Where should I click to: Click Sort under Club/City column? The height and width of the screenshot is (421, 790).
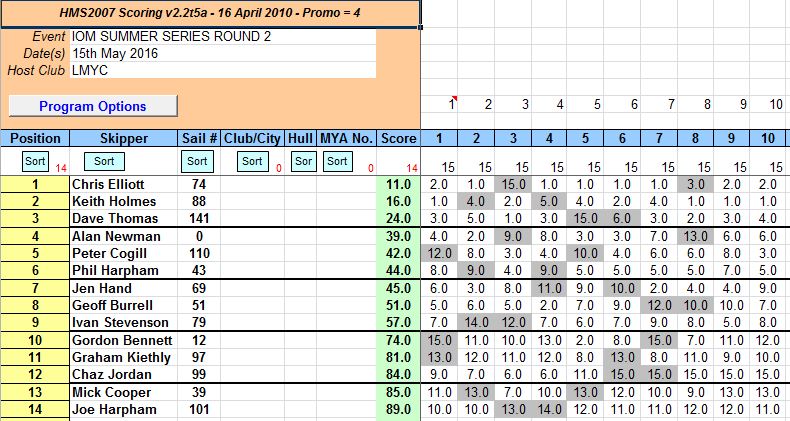[252, 160]
